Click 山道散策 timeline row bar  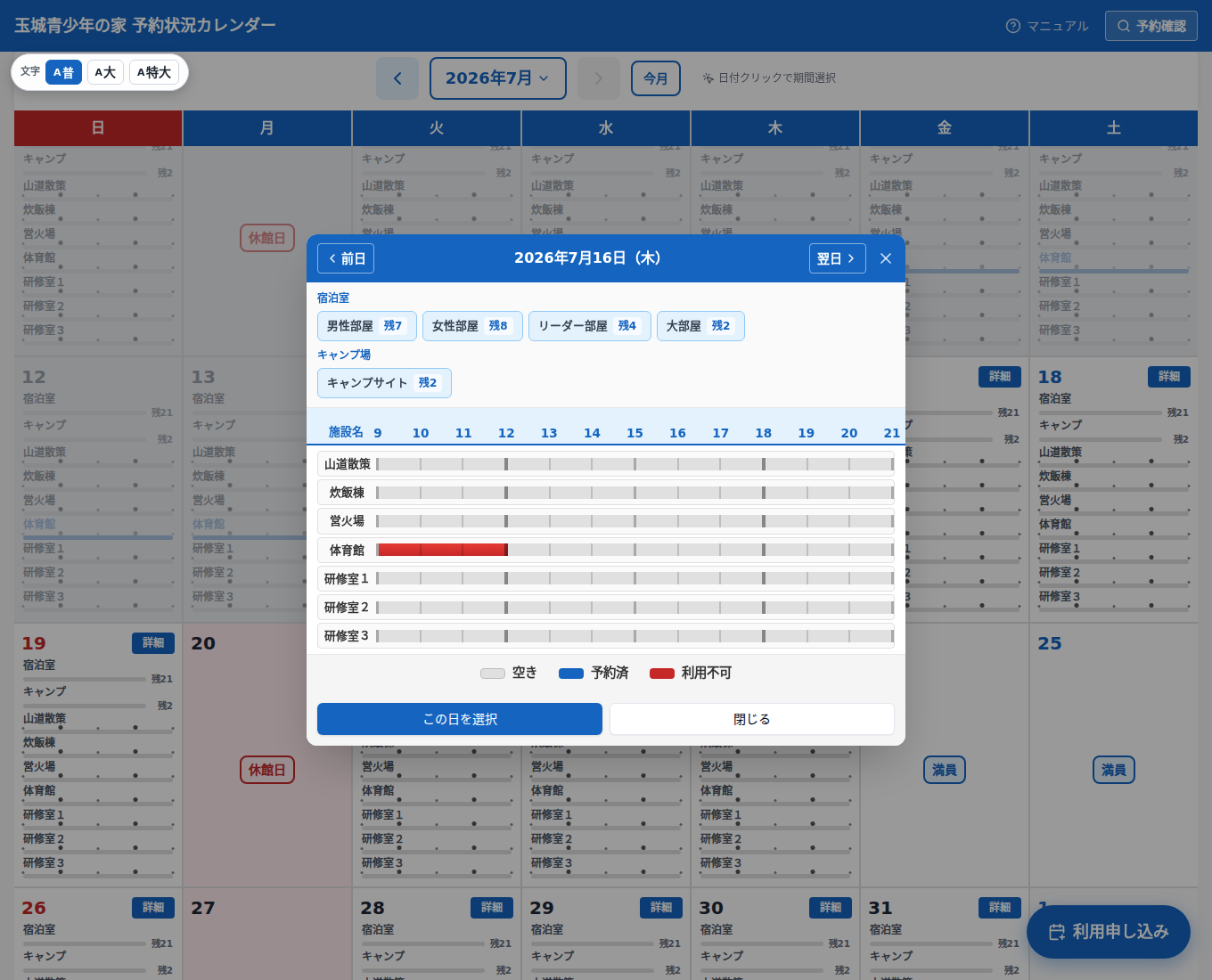point(635,464)
